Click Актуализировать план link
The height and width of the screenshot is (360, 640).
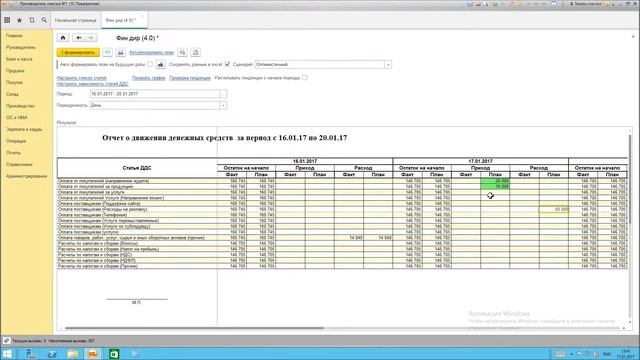pyautogui.click(x=151, y=52)
